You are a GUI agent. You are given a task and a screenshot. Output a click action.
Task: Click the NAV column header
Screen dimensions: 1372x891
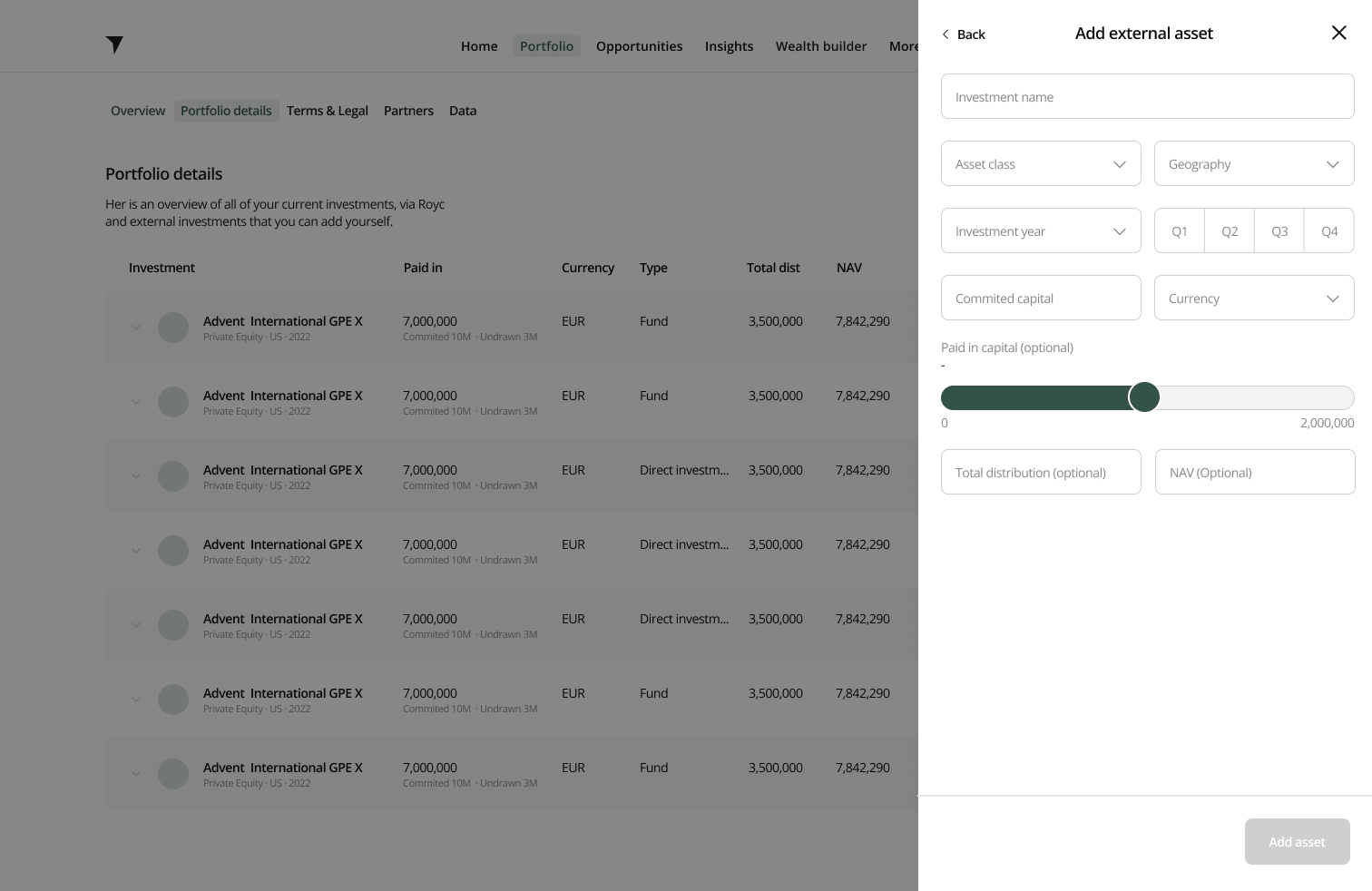(849, 268)
